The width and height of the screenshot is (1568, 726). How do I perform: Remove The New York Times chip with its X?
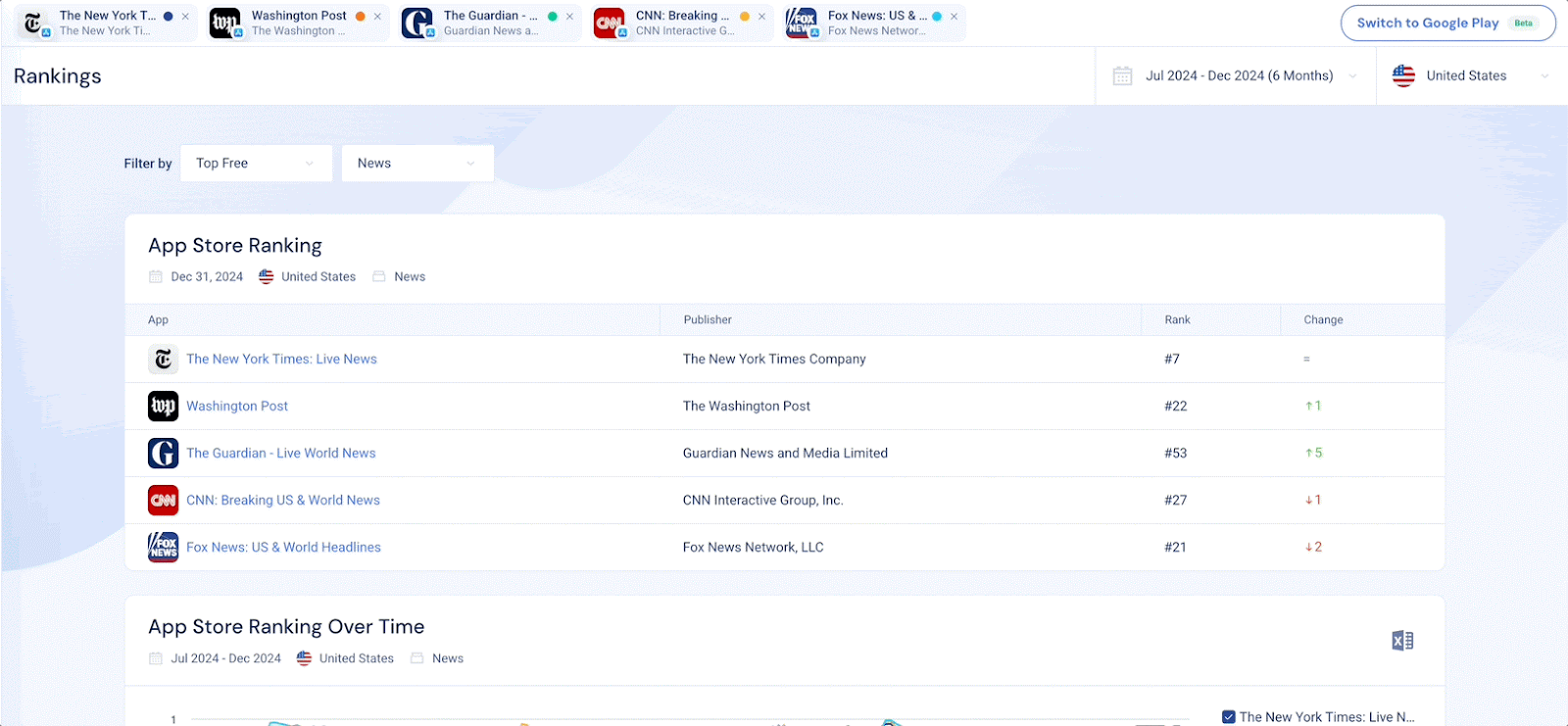[x=185, y=17]
